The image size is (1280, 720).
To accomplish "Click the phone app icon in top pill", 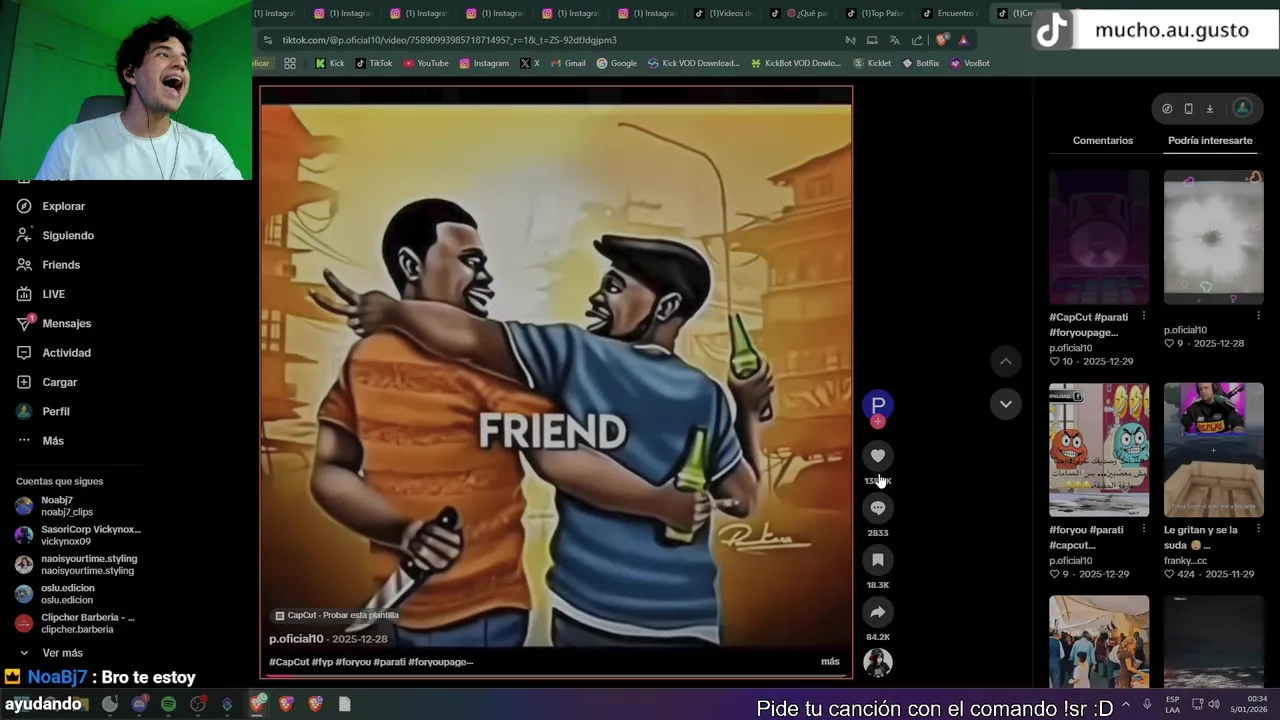I will pyautogui.click(x=1188, y=109).
